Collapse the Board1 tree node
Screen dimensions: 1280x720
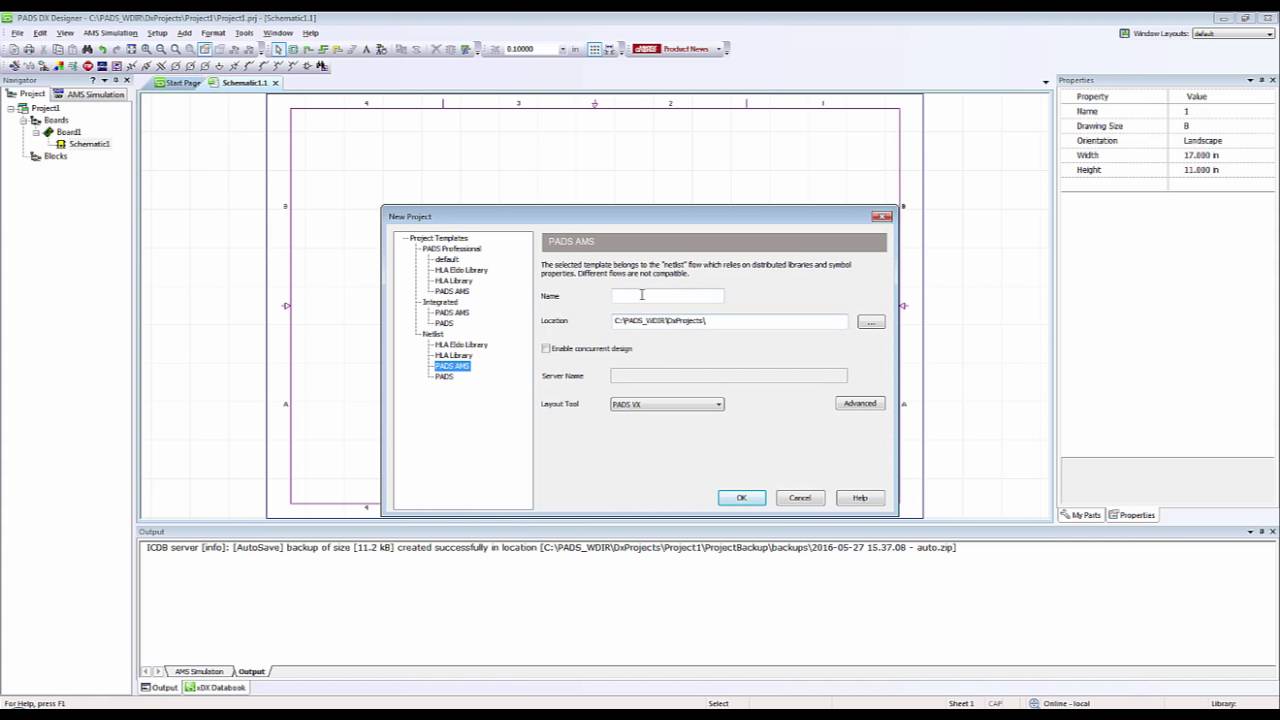point(36,132)
